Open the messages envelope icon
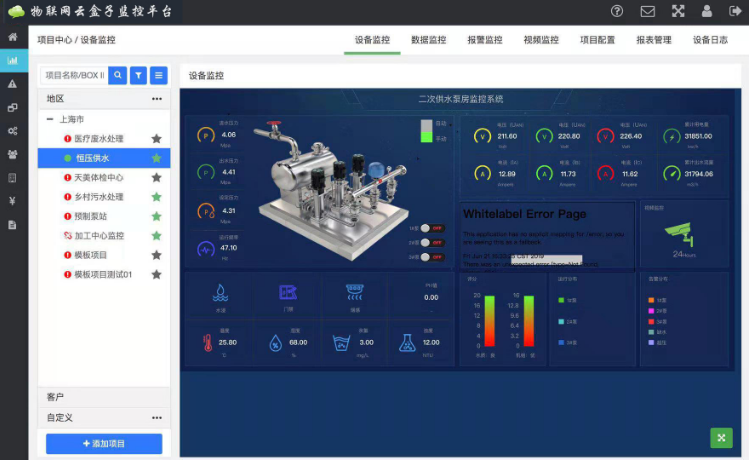Image resolution: width=750 pixels, height=463 pixels. (648, 12)
